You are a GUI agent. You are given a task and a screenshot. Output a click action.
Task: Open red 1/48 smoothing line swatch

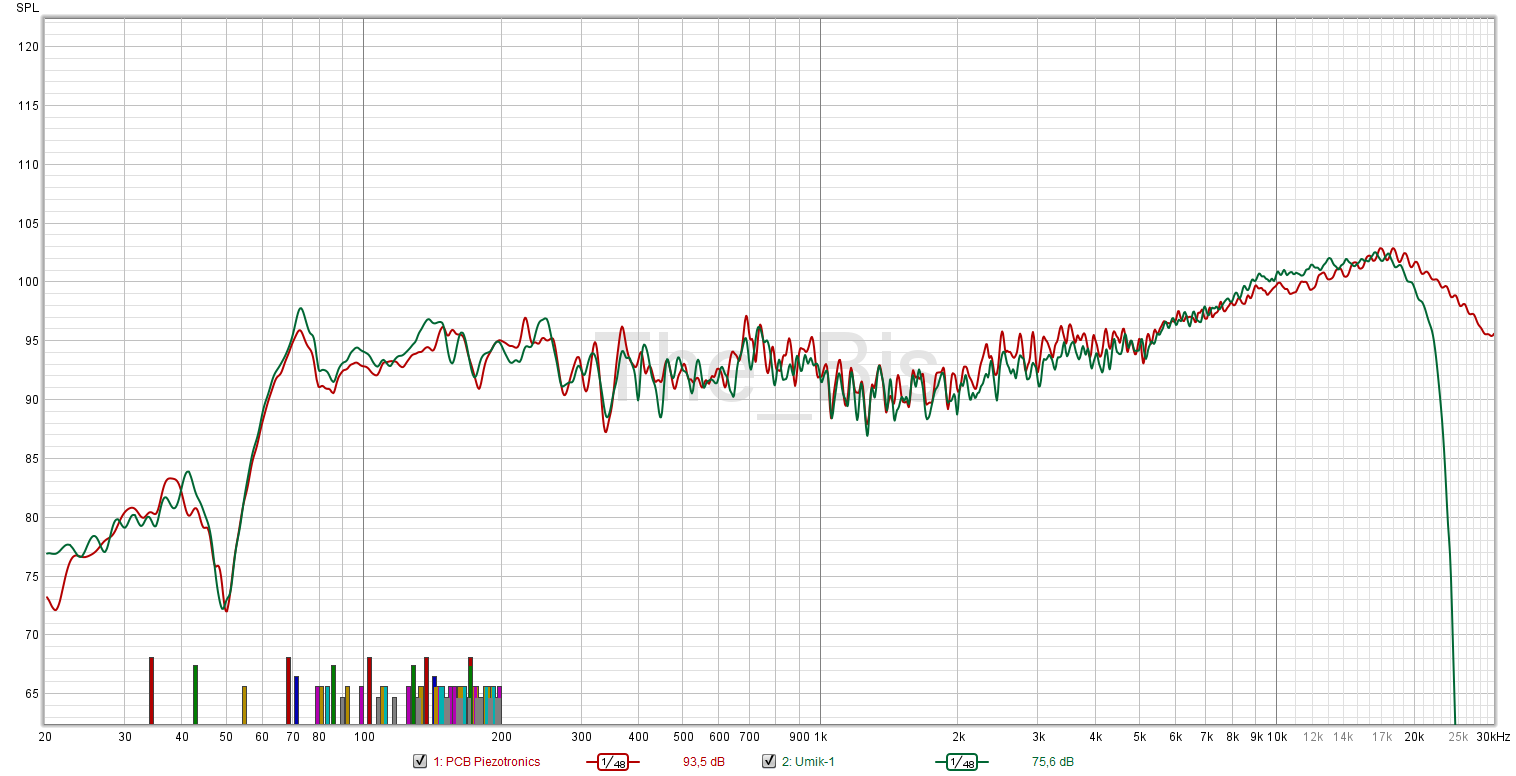(613, 762)
